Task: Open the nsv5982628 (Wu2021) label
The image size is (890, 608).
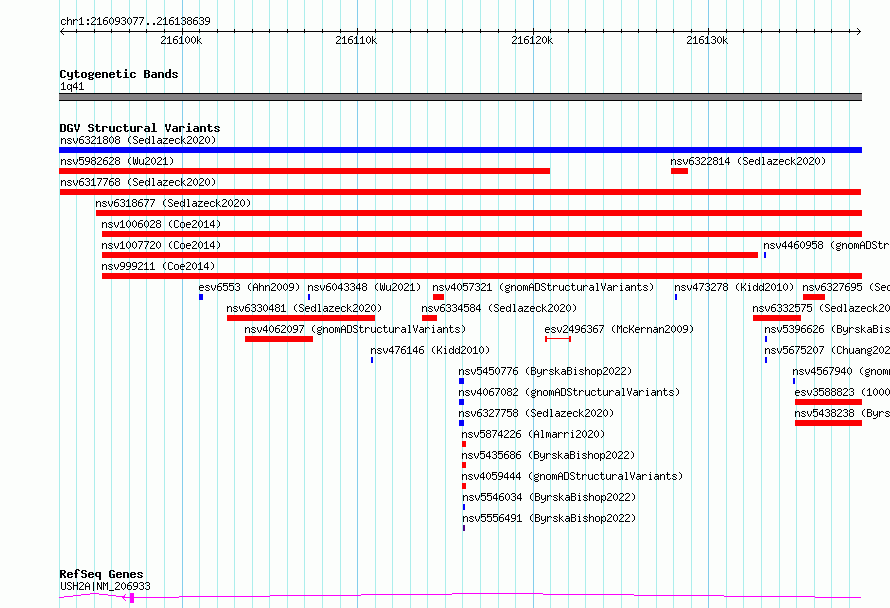Action: (x=117, y=161)
